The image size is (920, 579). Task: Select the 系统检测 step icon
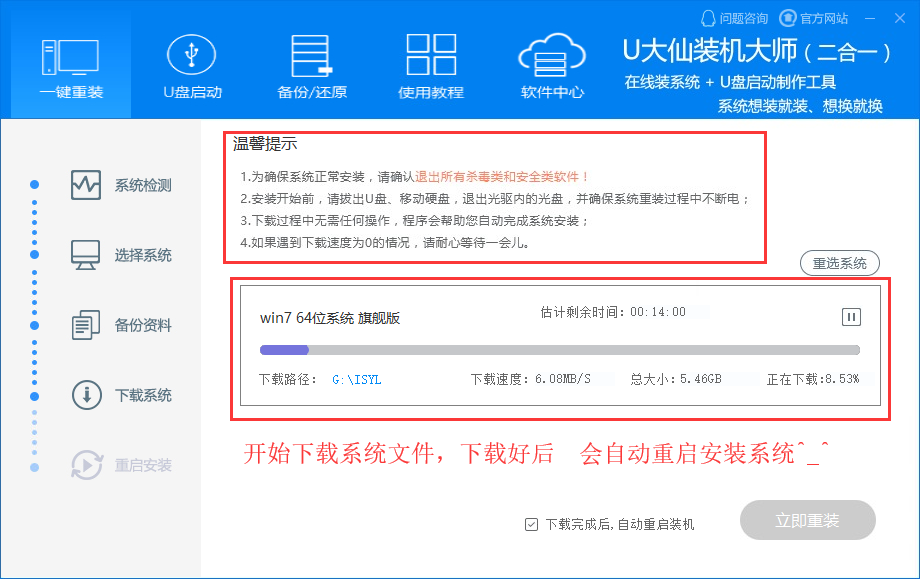click(x=86, y=185)
